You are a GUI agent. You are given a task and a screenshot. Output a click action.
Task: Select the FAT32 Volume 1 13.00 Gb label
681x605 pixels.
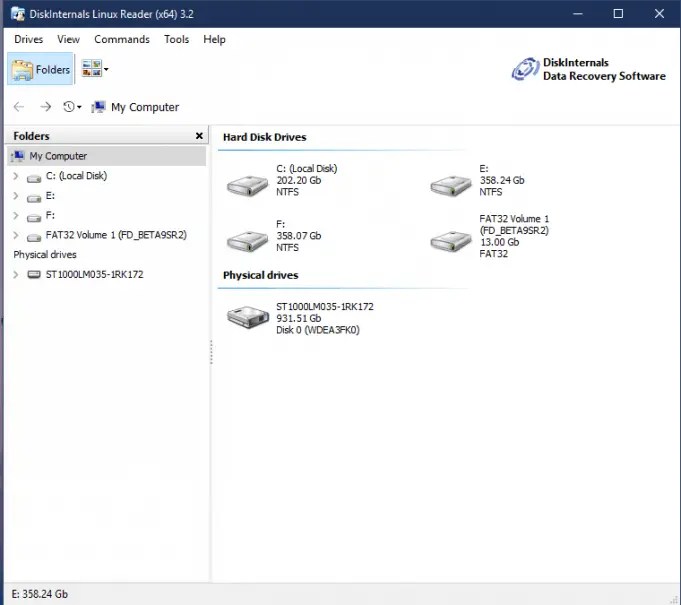click(514, 236)
